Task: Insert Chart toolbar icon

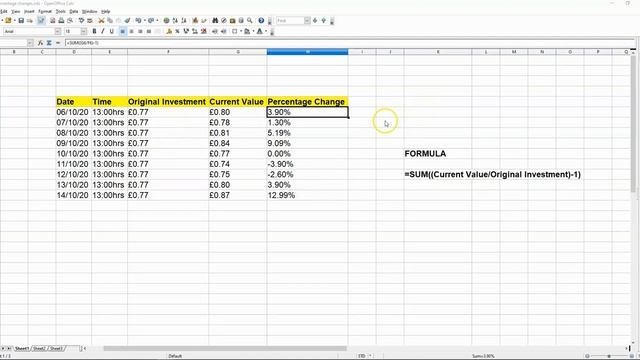Action: point(195,20)
